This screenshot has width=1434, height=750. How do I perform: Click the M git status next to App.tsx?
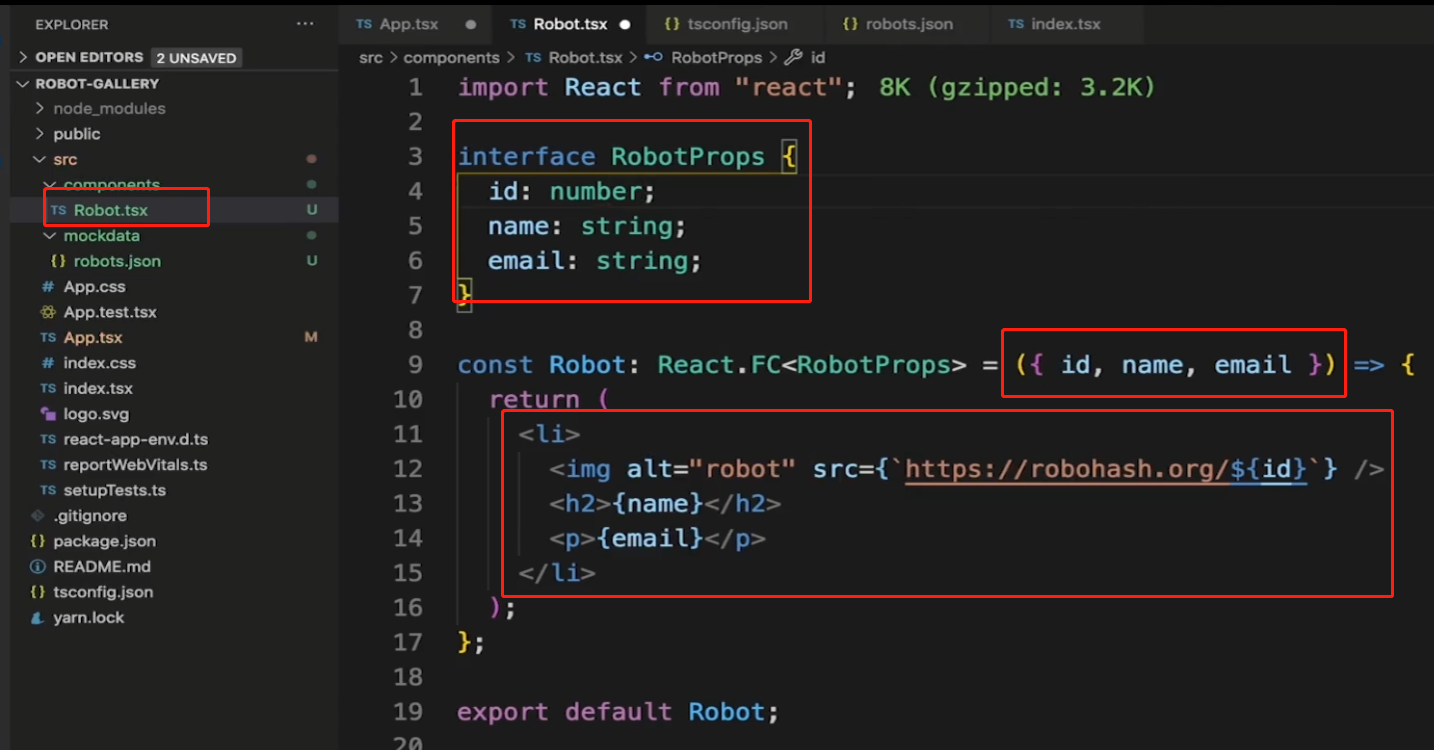[311, 338]
